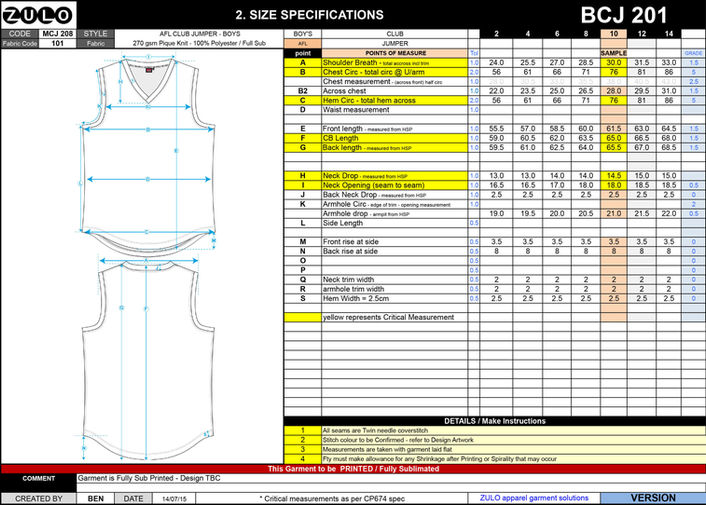Image resolution: width=706 pixels, height=505 pixels.
Task: Click the 'MCJ 208' code cell
Action: point(57,34)
